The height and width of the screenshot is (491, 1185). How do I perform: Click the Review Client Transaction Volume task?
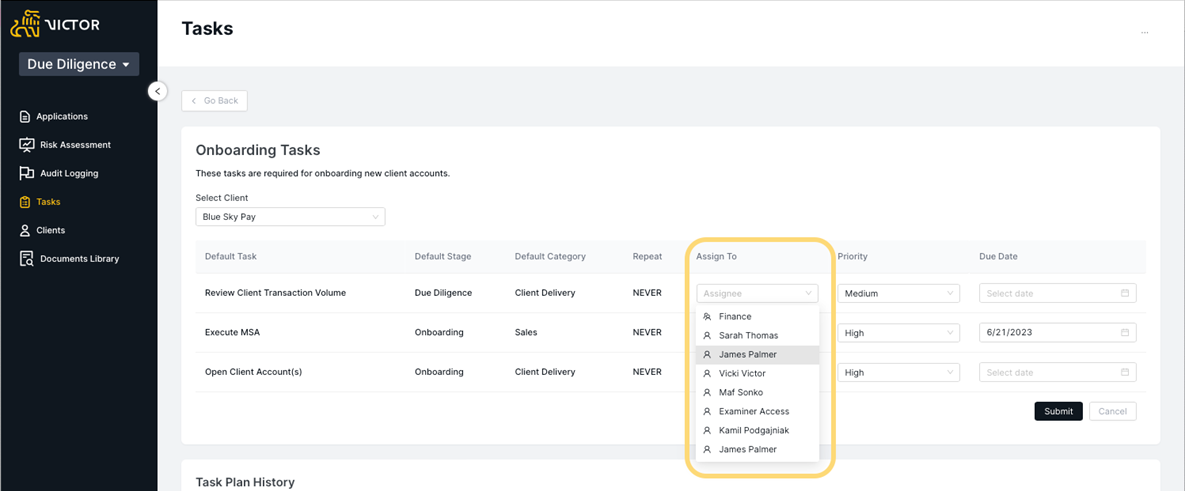275,292
